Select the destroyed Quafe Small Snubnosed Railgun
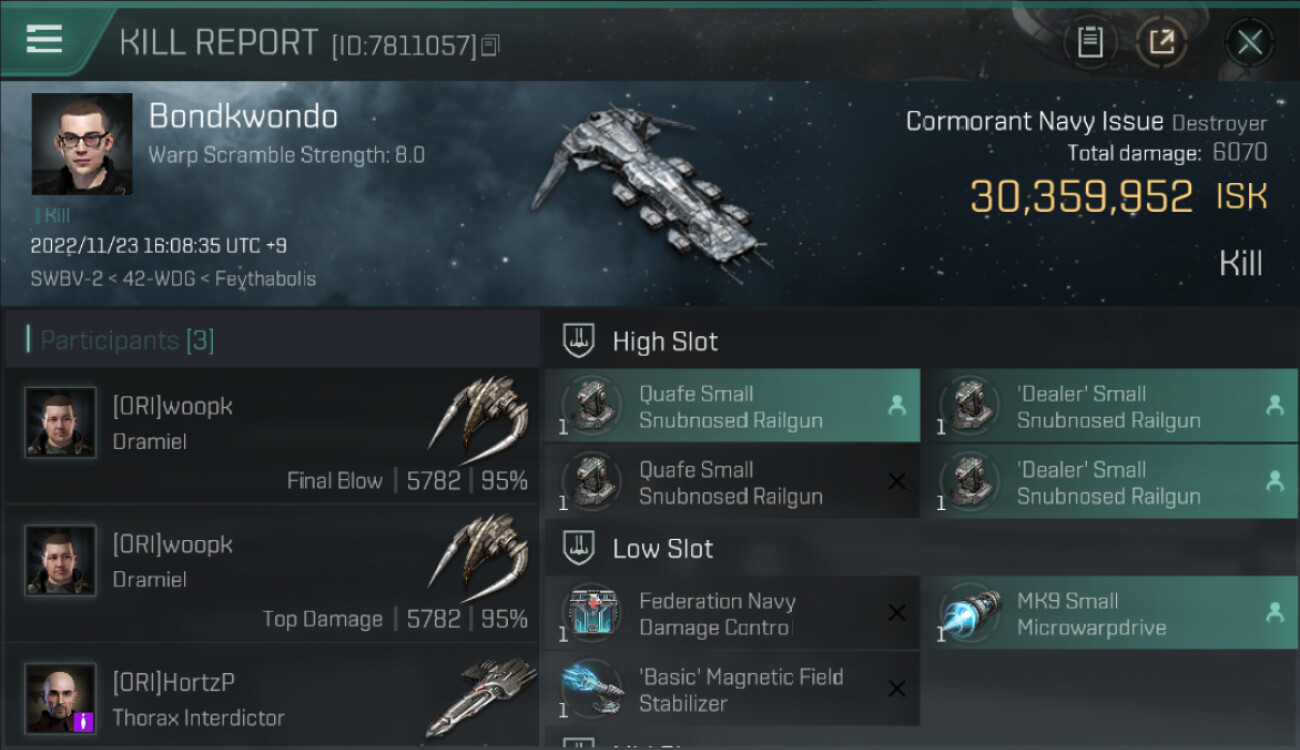1300x750 pixels. pos(732,482)
